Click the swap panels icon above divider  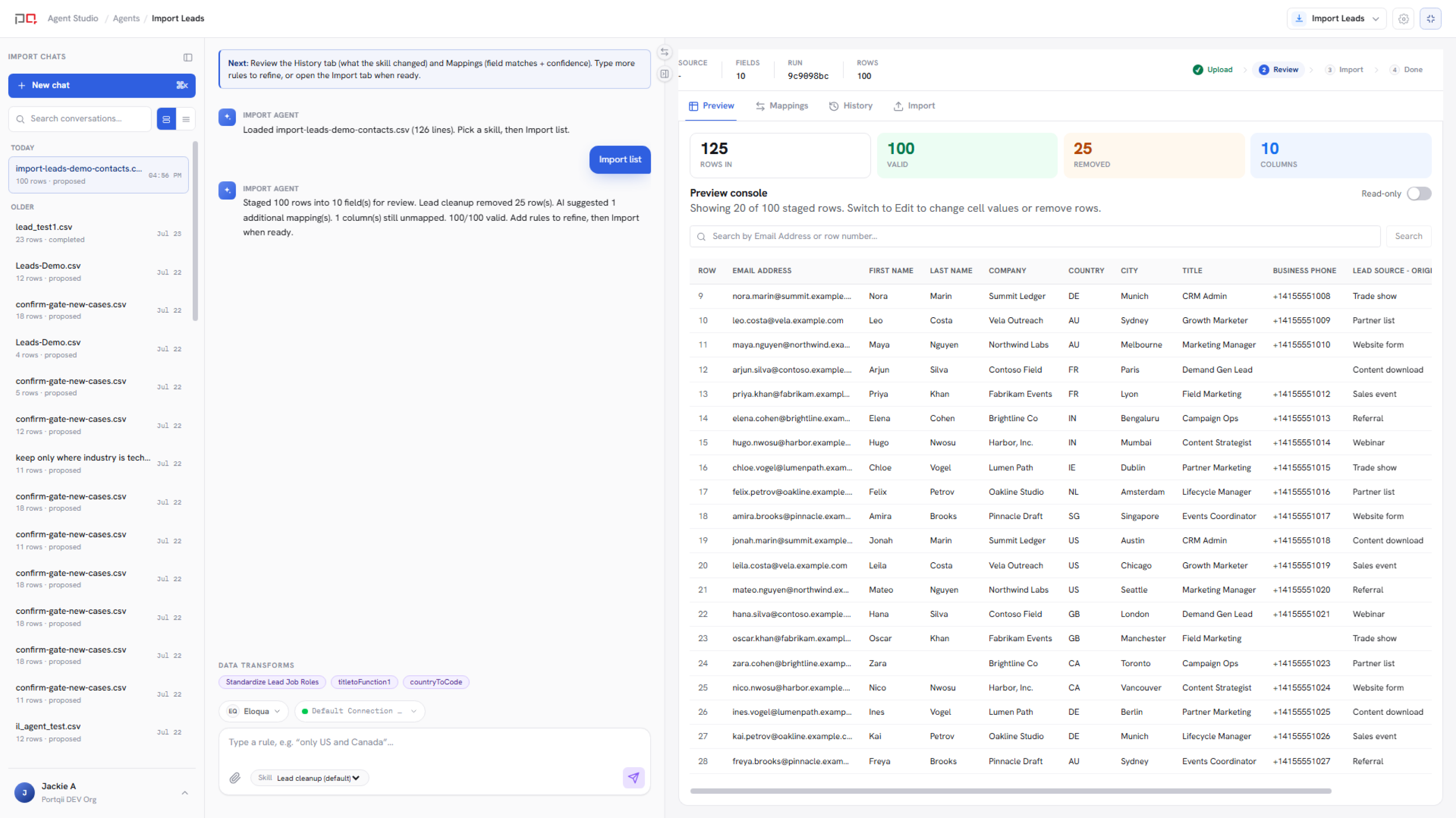tap(665, 52)
